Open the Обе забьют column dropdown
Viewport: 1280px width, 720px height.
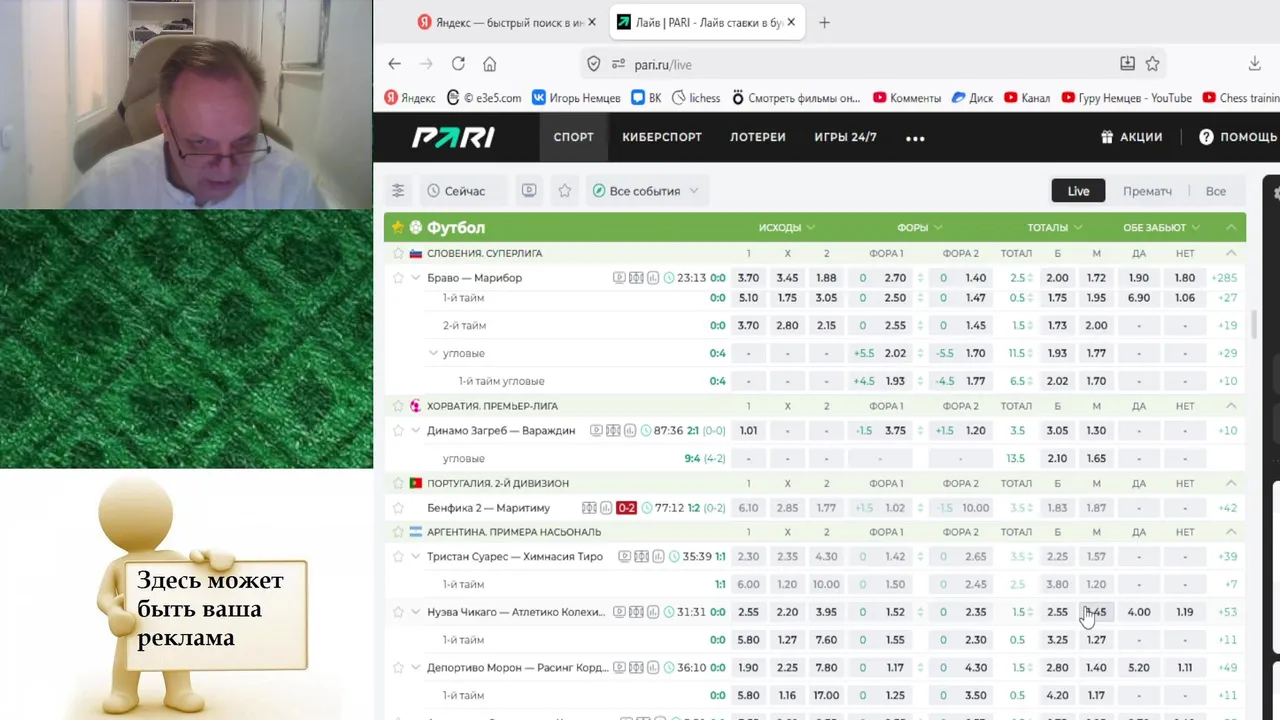pyautogui.click(x=1161, y=228)
